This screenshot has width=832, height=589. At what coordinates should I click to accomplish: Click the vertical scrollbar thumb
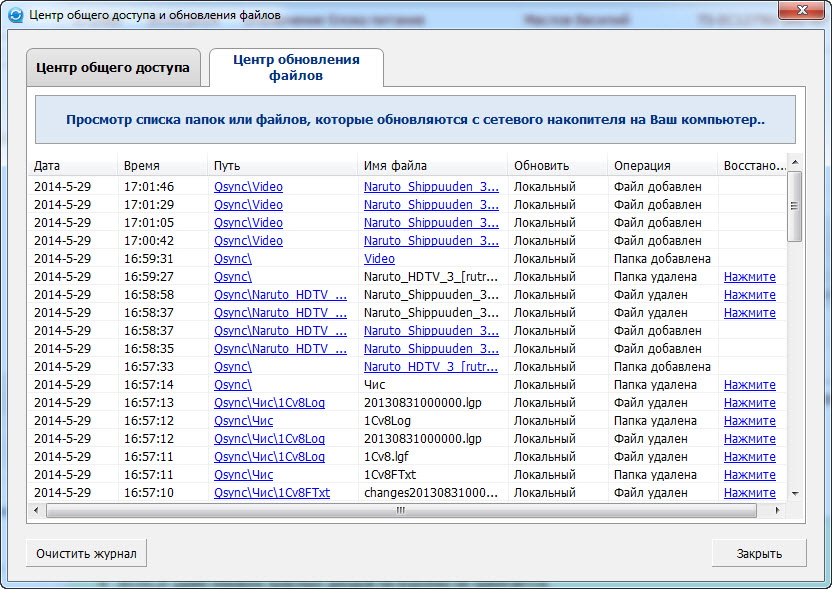(795, 206)
